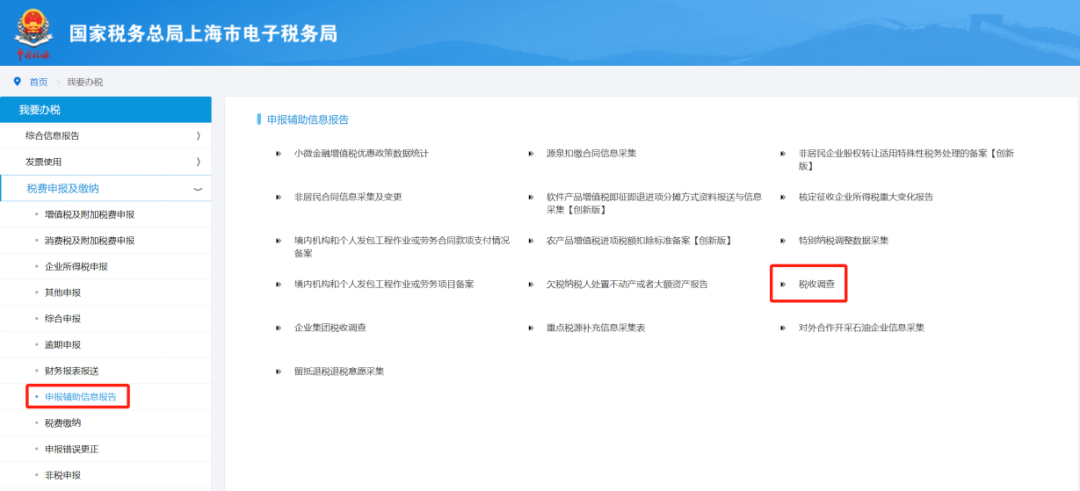Click the tax bureau emblem logo
This screenshot has width=1080, height=491.
click(32, 33)
